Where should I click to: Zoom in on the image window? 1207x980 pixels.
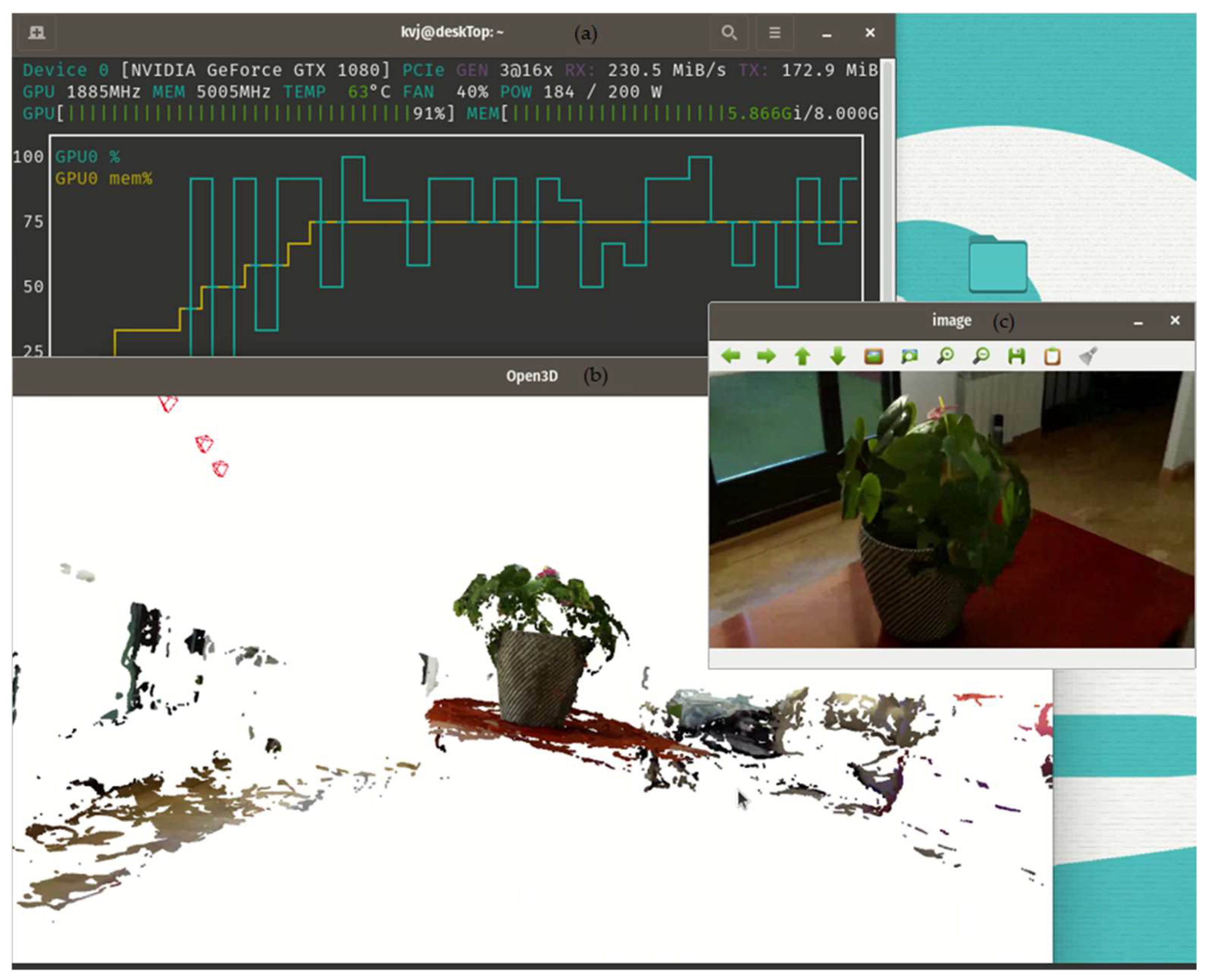[x=945, y=356]
